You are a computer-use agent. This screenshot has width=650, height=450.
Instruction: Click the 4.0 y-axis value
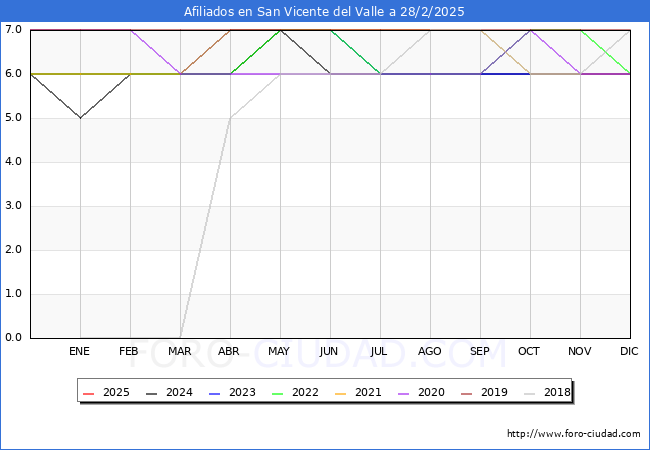click(x=13, y=161)
